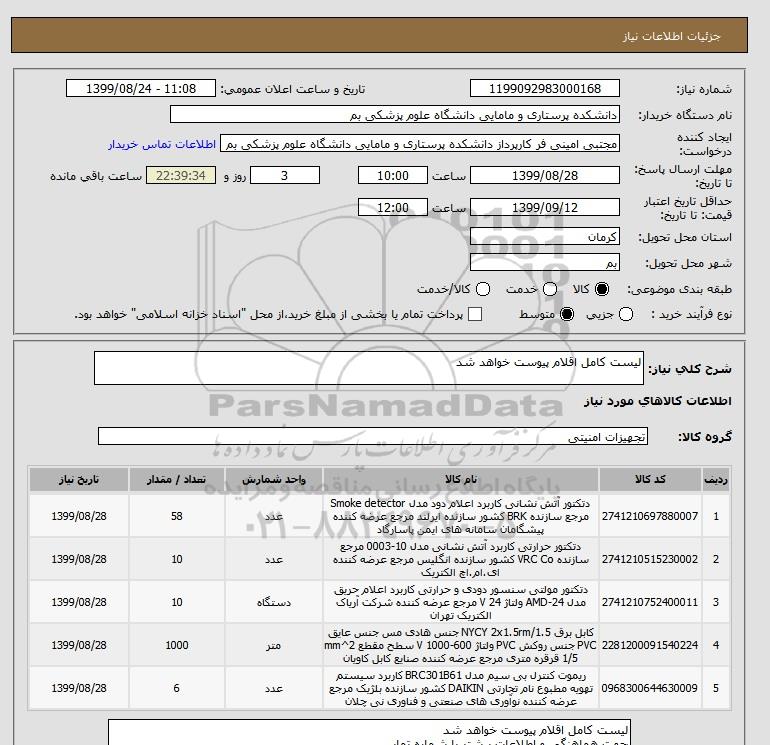The height and width of the screenshot is (745, 770).
Task: Click the buyer organization name field
Action: coord(395,114)
